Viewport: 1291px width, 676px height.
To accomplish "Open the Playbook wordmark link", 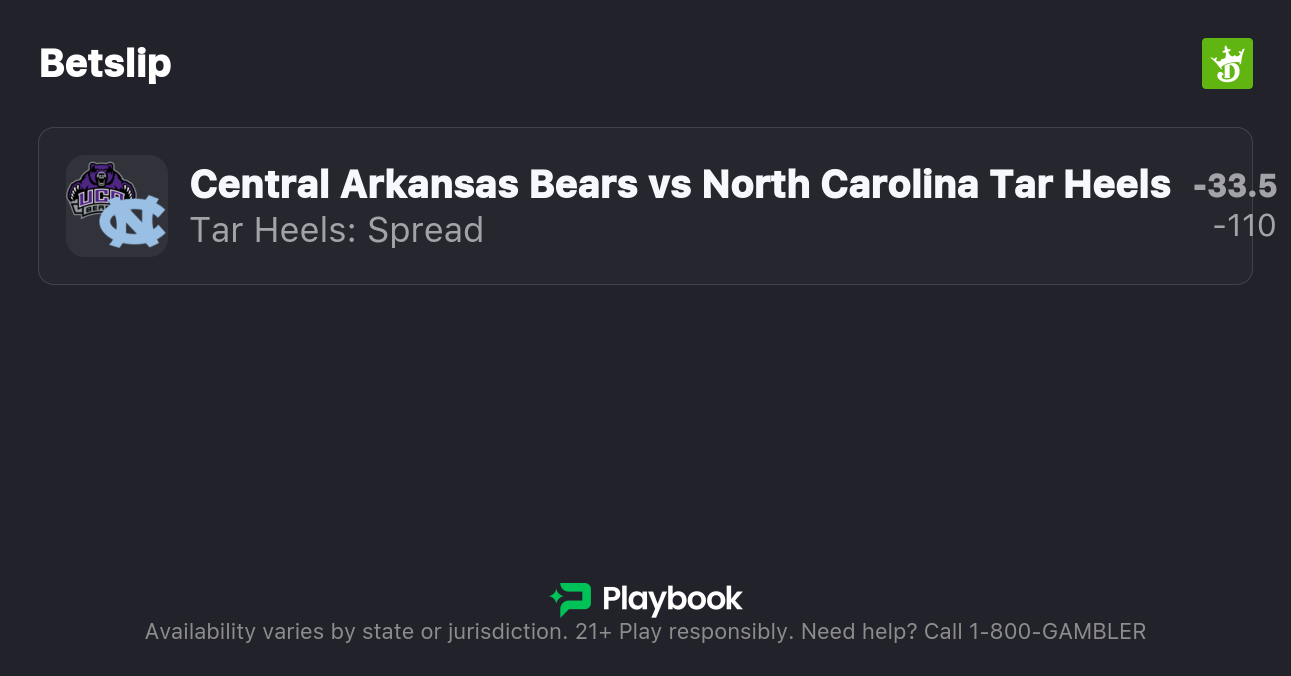I will tap(672, 599).
